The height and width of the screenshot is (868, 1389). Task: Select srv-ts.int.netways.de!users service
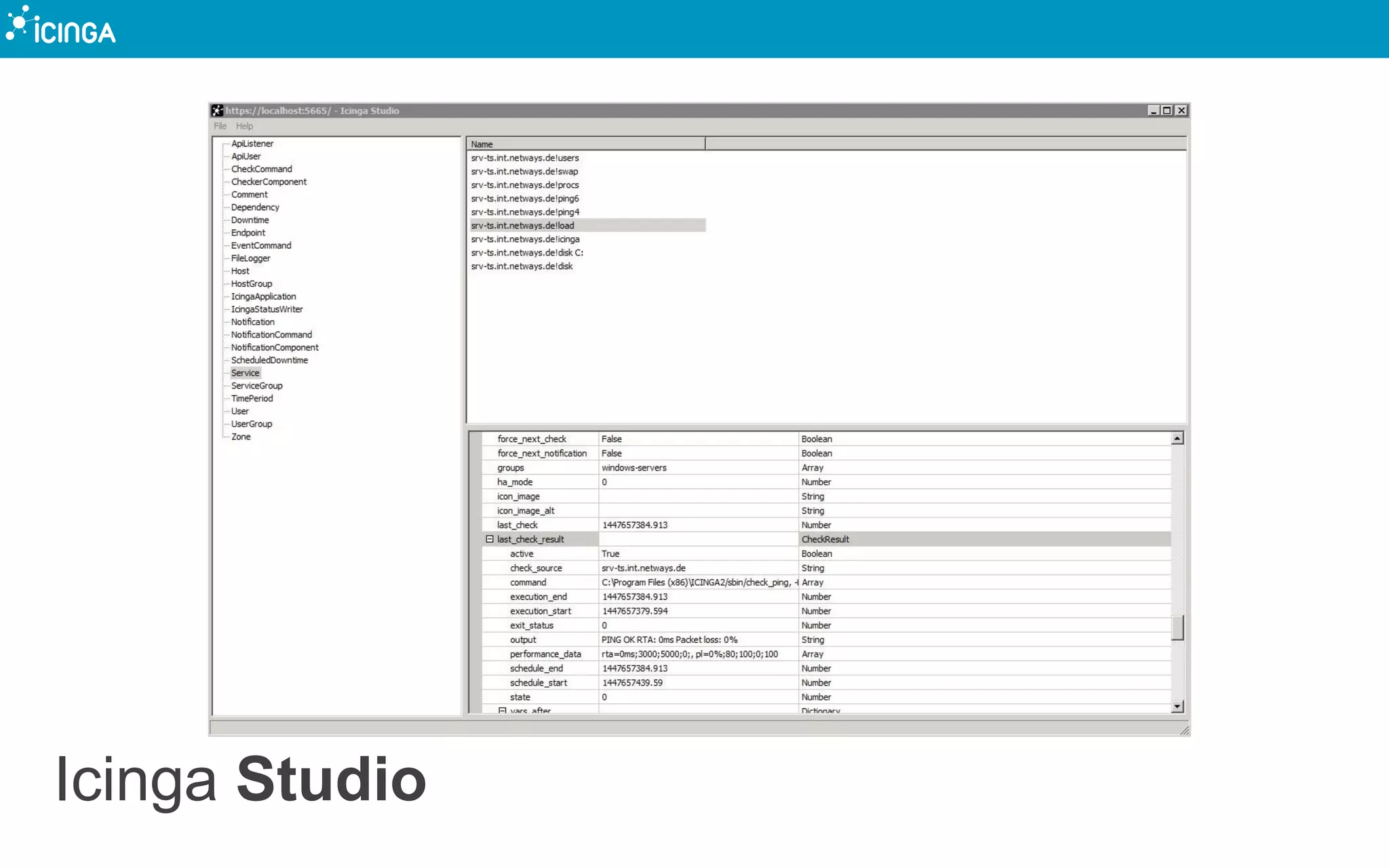tap(525, 158)
